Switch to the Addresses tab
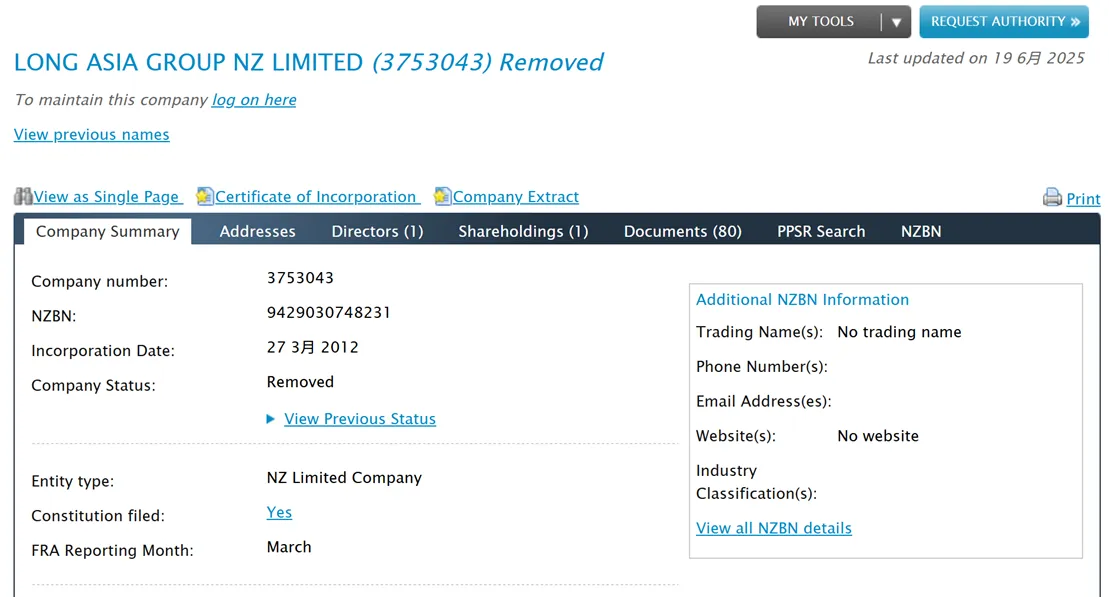 click(257, 231)
